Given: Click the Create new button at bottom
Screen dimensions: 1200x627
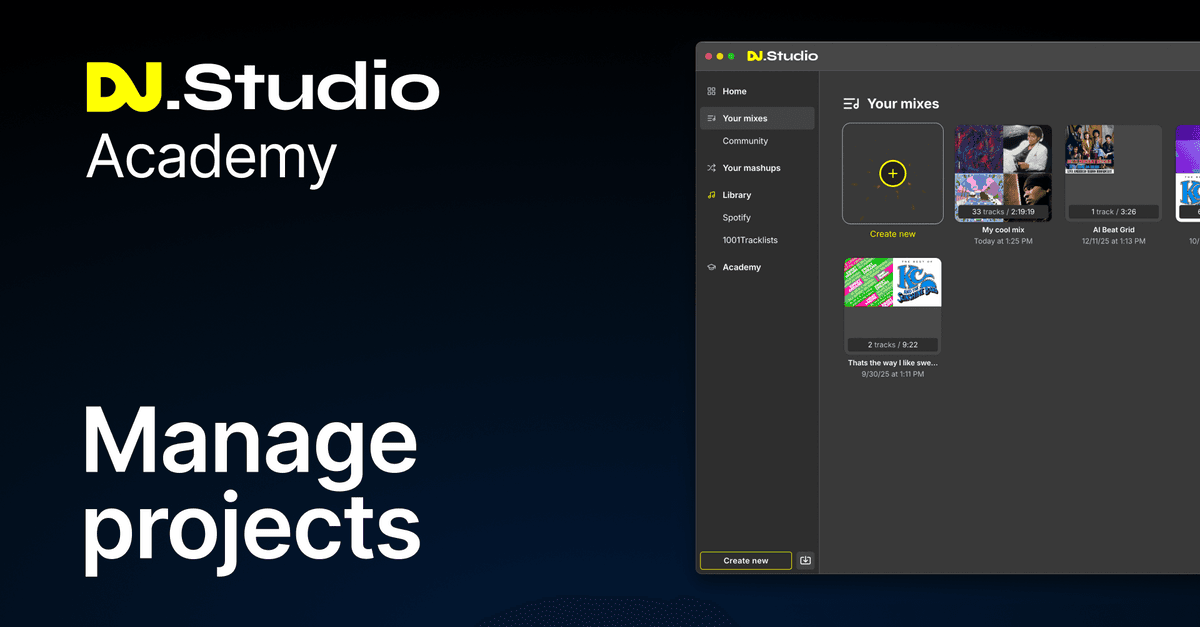Looking at the screenshot, I should [745, 560].
